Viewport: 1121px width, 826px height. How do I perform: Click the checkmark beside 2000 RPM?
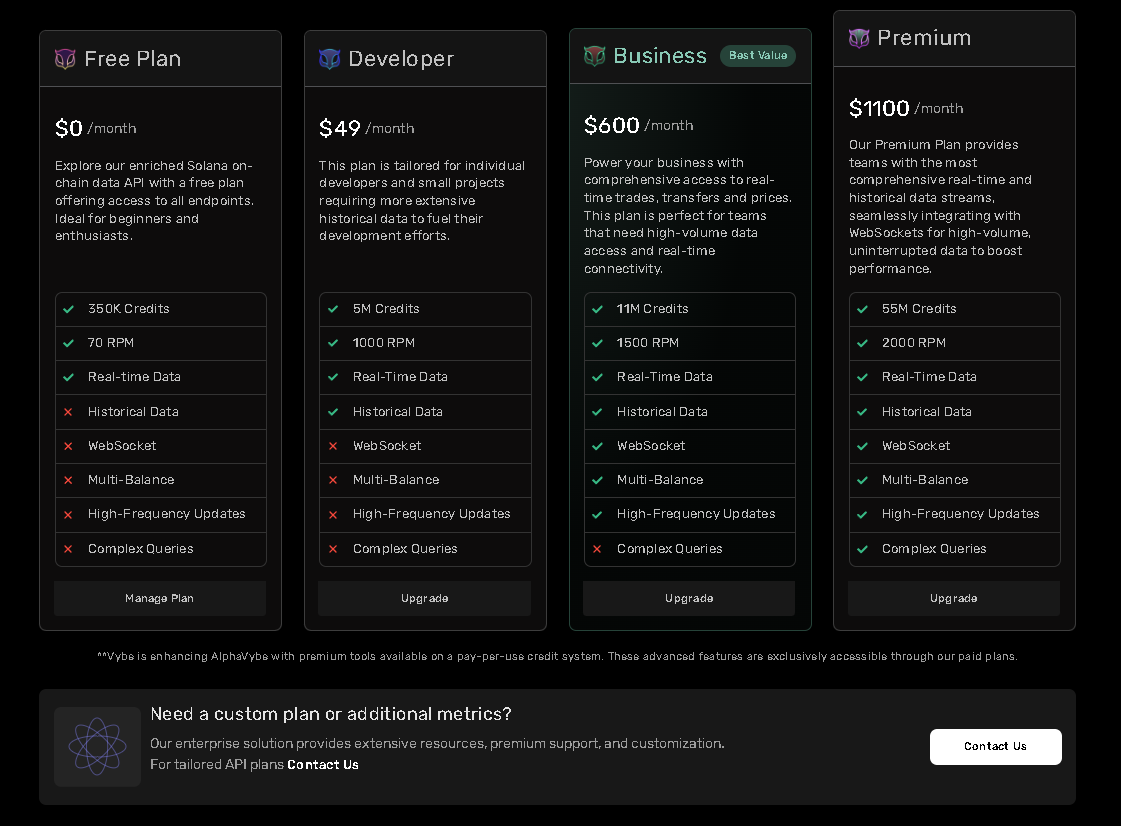862,343
